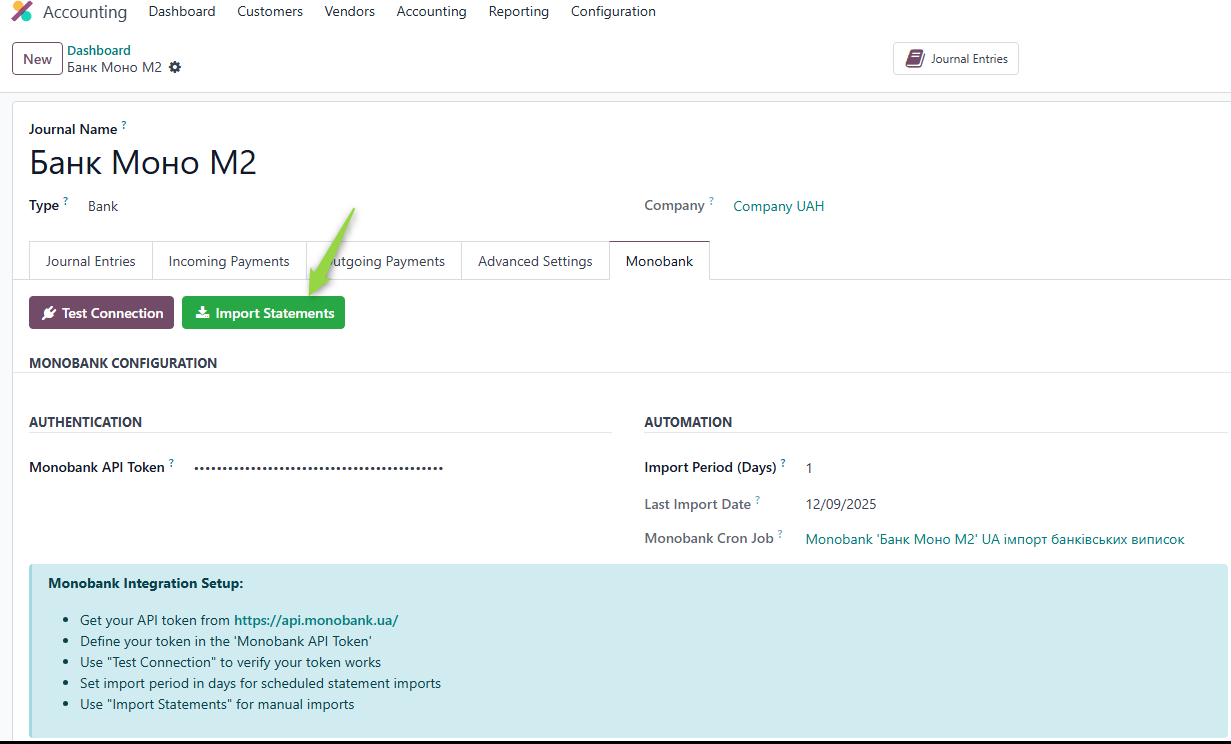Open the https://api.monobank.ua/ link
The height and width of the screenshot is (744, 1231).
[x=316, y=620]
